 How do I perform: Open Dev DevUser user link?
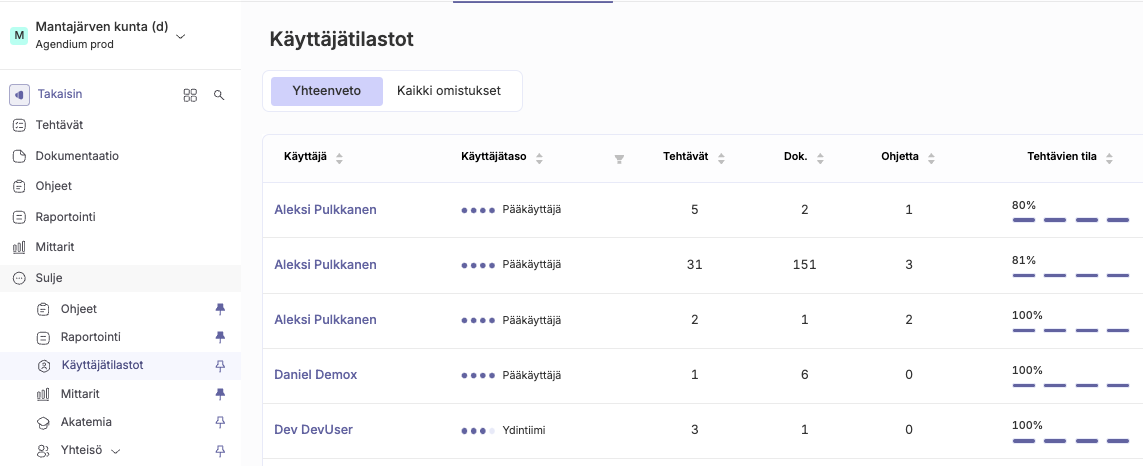313,430
